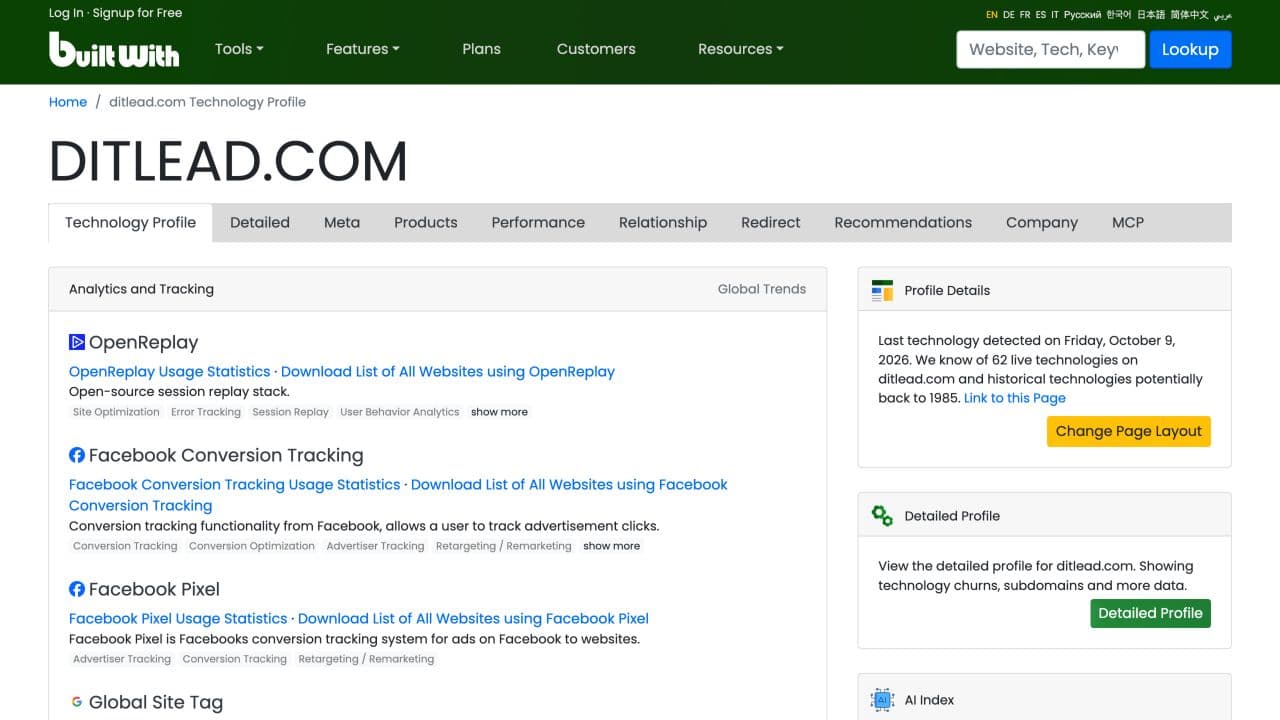Viewport: 1280px width, 720px height.
Task: Click the Profile Details panel icon
Action: tap(882, 290)
